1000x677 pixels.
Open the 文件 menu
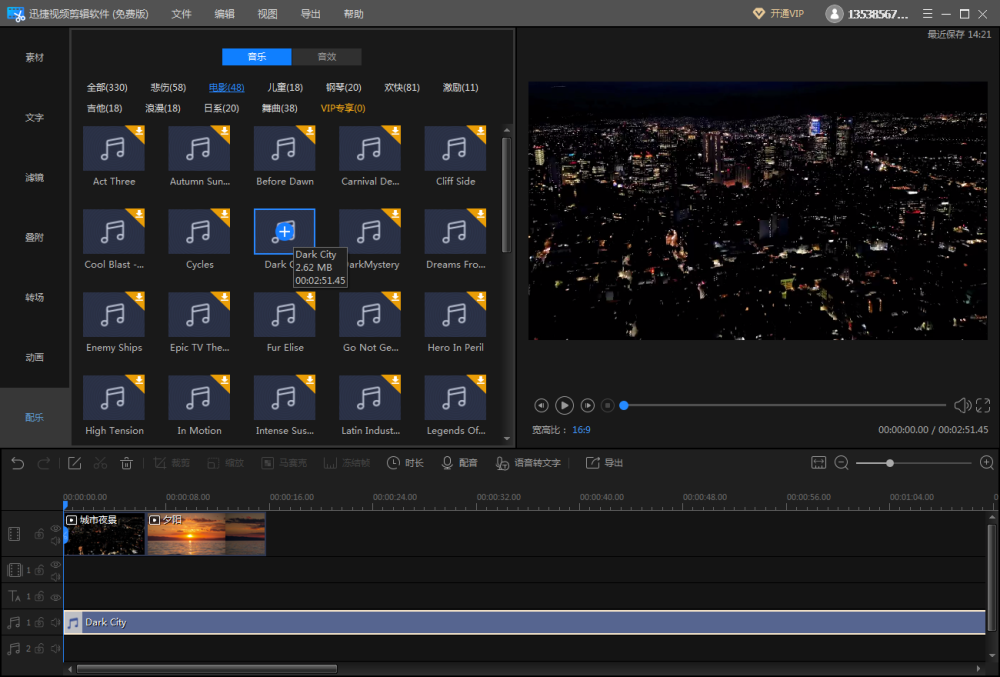[181, 13]
